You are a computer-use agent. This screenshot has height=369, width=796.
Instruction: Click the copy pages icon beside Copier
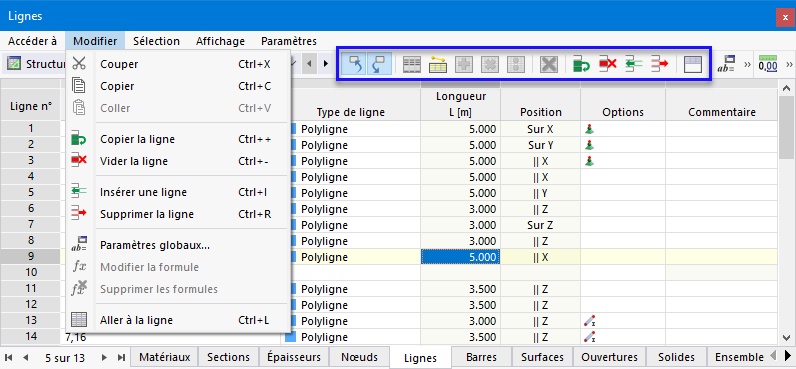pos(79,86)
